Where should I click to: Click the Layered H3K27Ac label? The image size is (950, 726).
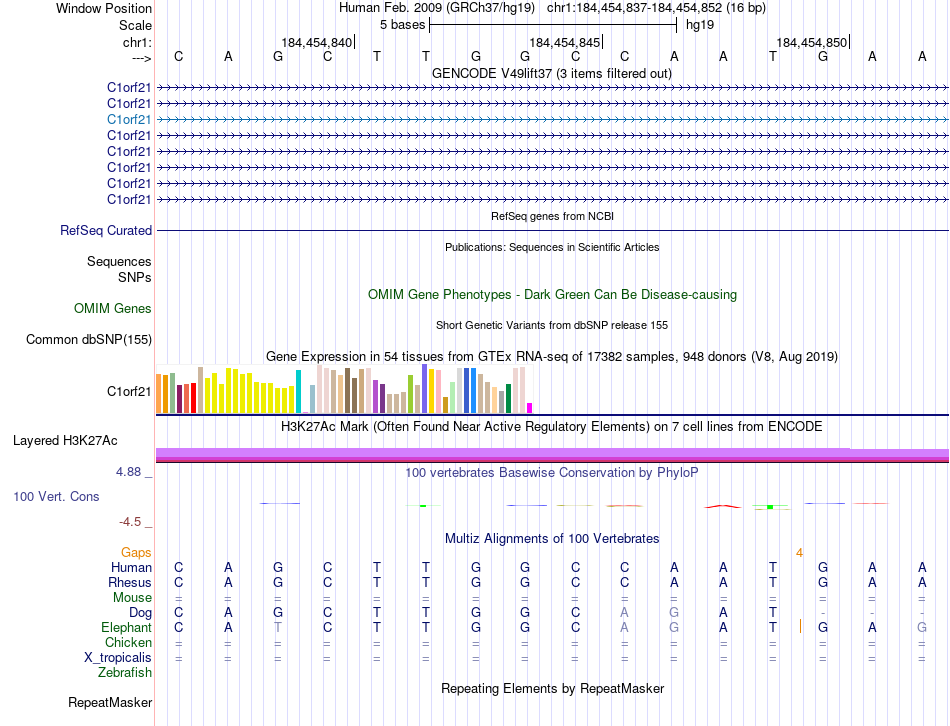tap(65, 441)
